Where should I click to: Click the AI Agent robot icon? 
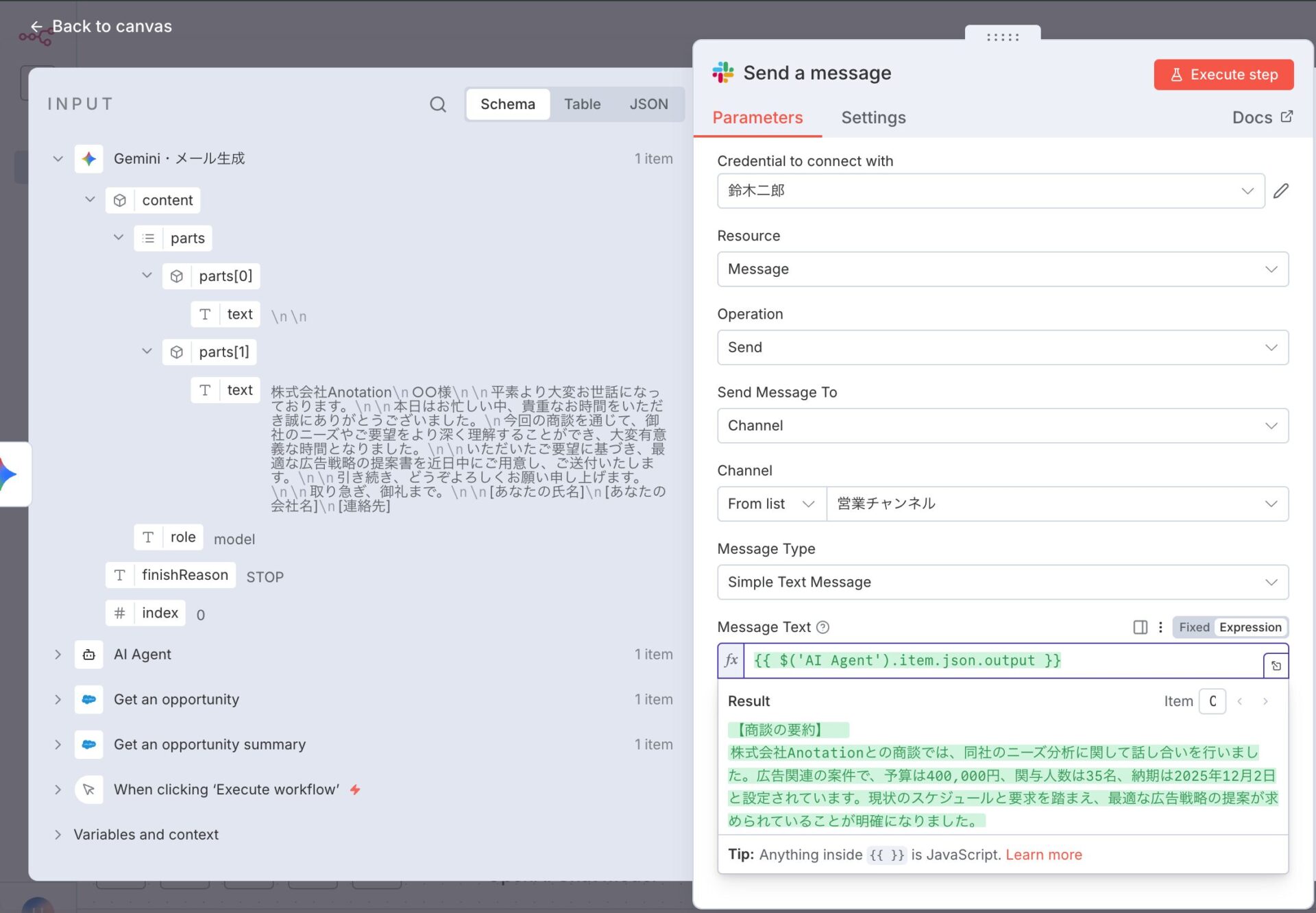coord(89,655)
